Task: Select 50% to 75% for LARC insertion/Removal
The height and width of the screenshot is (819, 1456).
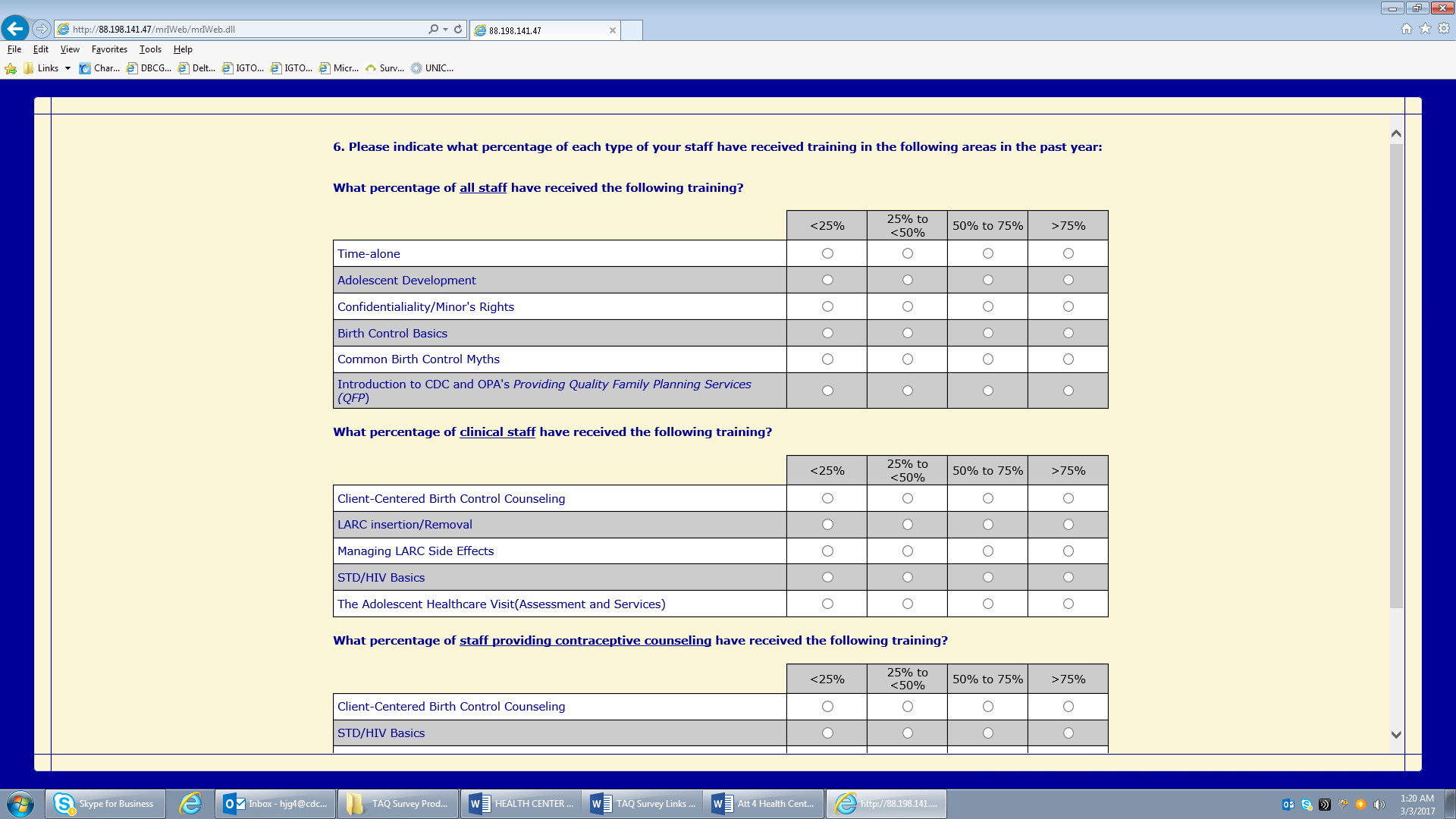Action: pyautogui.click(x=987, y=525)
